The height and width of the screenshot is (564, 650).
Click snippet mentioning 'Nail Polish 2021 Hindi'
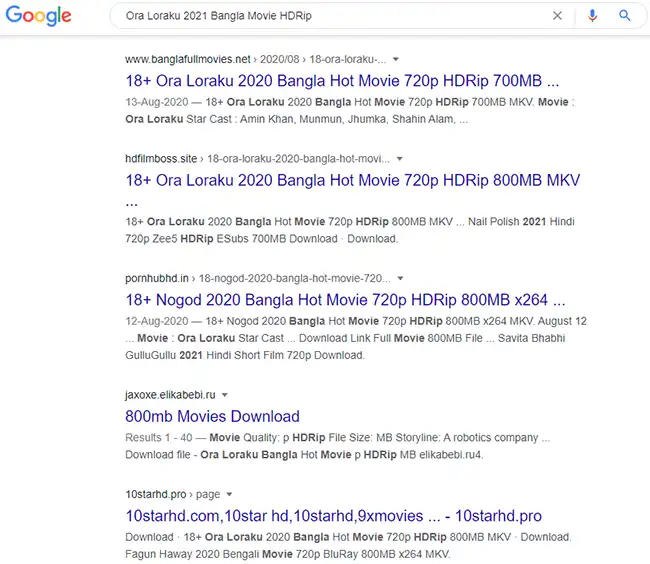pos(350,230)
